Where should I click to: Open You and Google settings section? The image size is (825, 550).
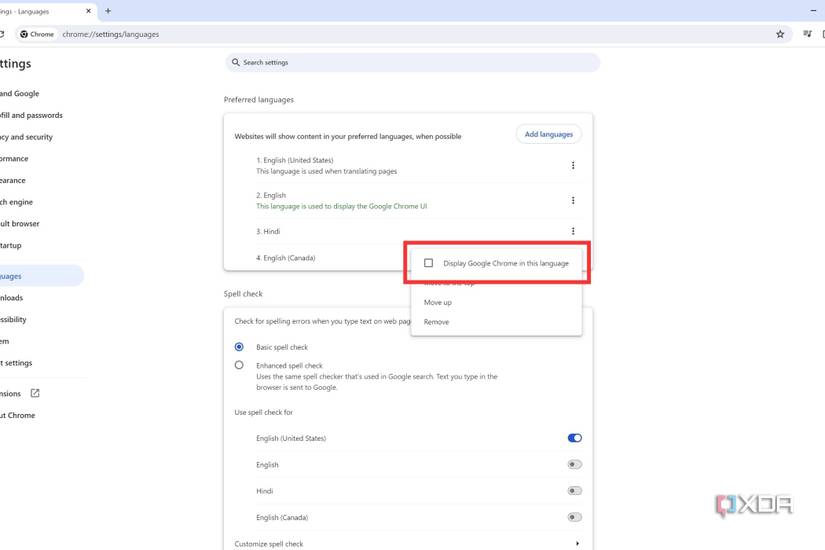19,94
